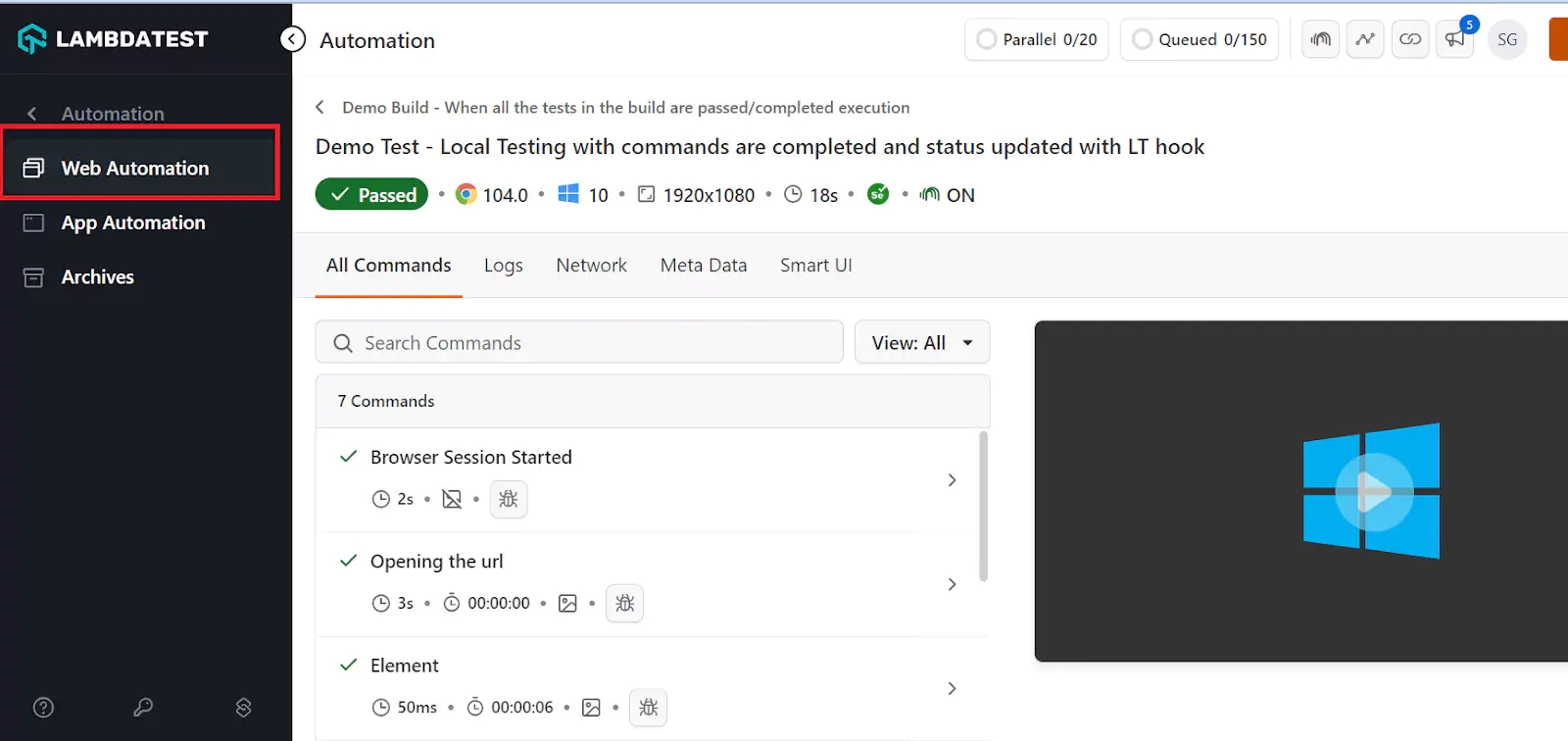Expand the Browser Session Started command
Viewport: 1568px width, 741px height.
tap(952, 480)
